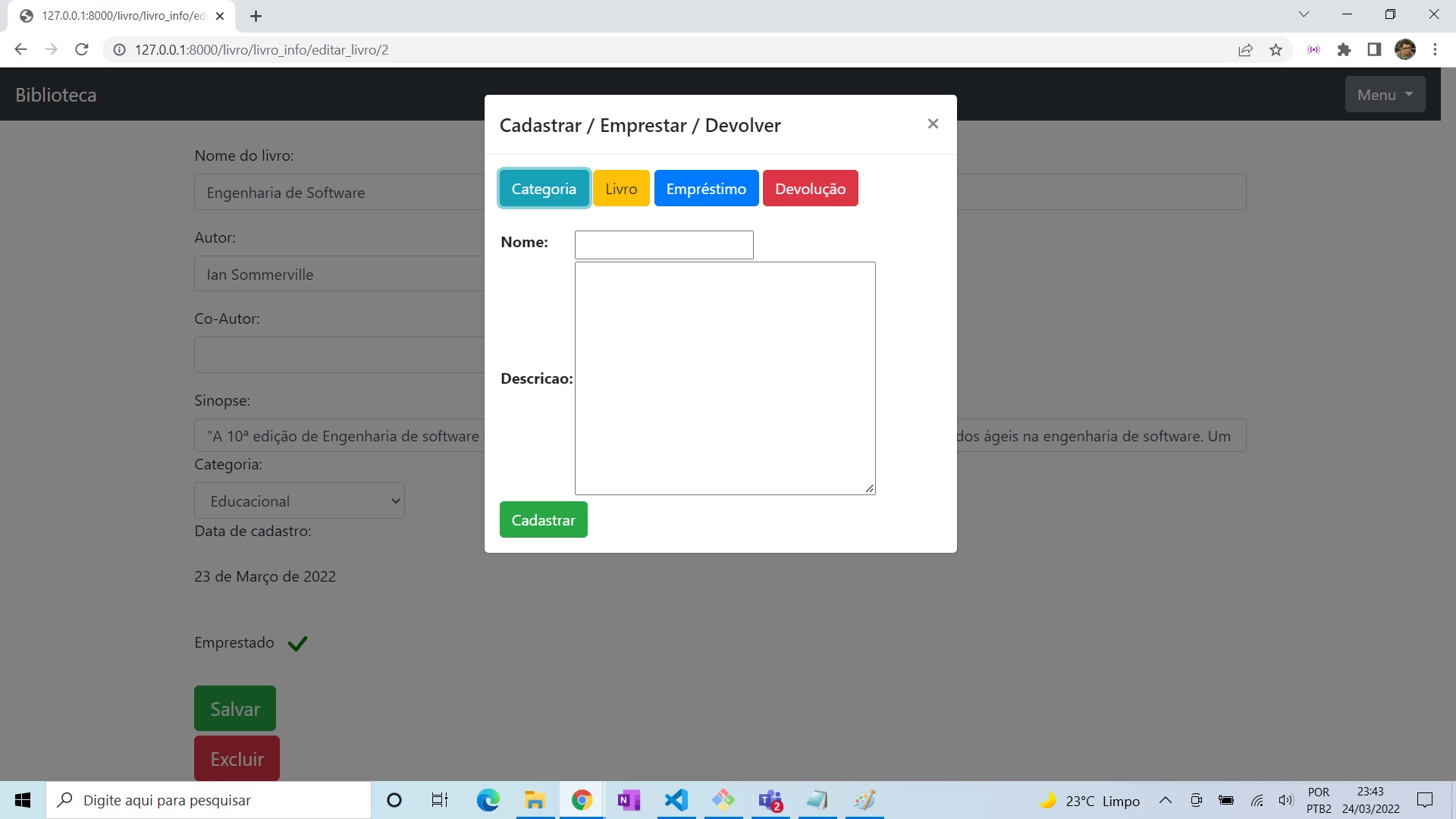The image size is (1456, 819).
Task: Select the Categoria tab in the dialog
Action: [x=543, y=188]
